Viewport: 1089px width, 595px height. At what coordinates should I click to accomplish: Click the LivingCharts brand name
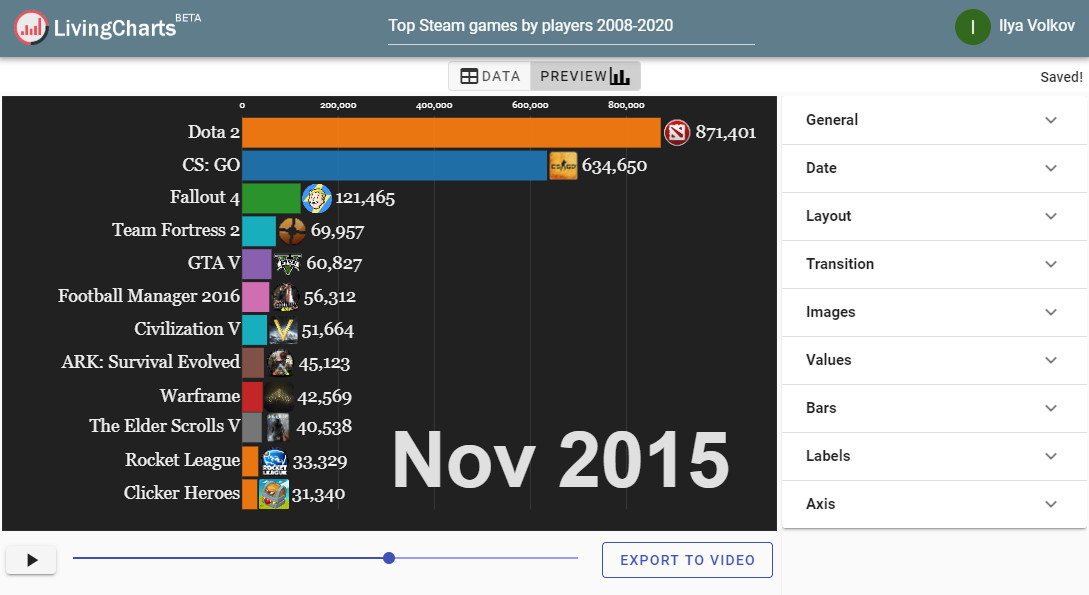point(115,28)
